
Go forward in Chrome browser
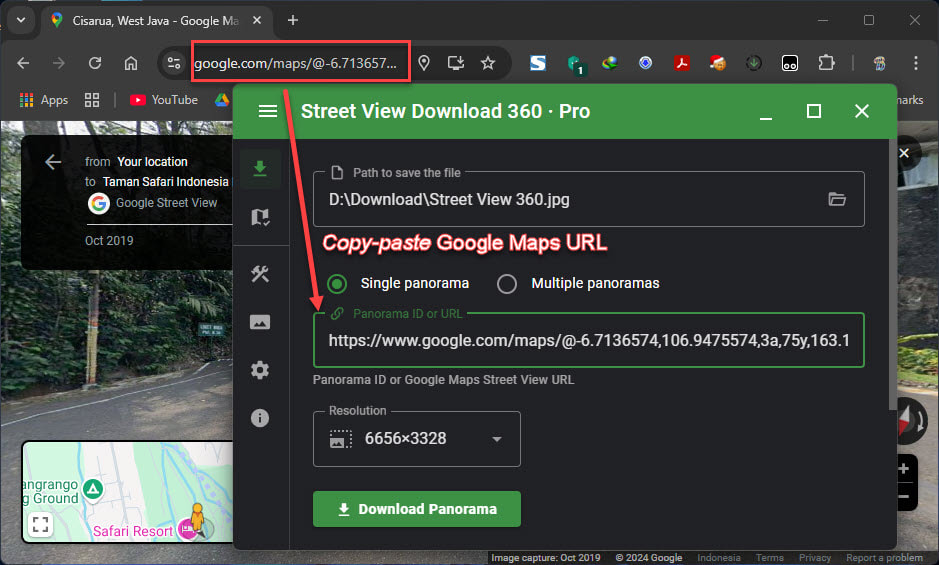pos(59,63)
